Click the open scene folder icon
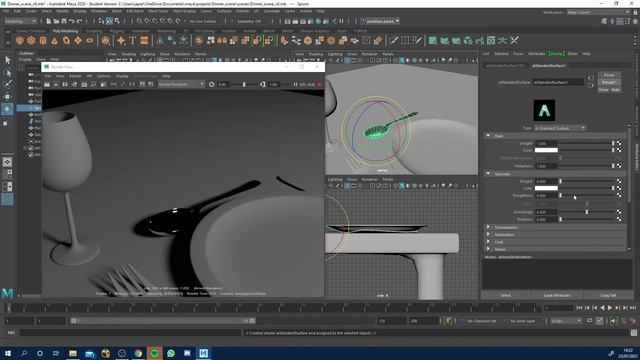The height and width of the screenshot is (360, 640). [56, 21]
